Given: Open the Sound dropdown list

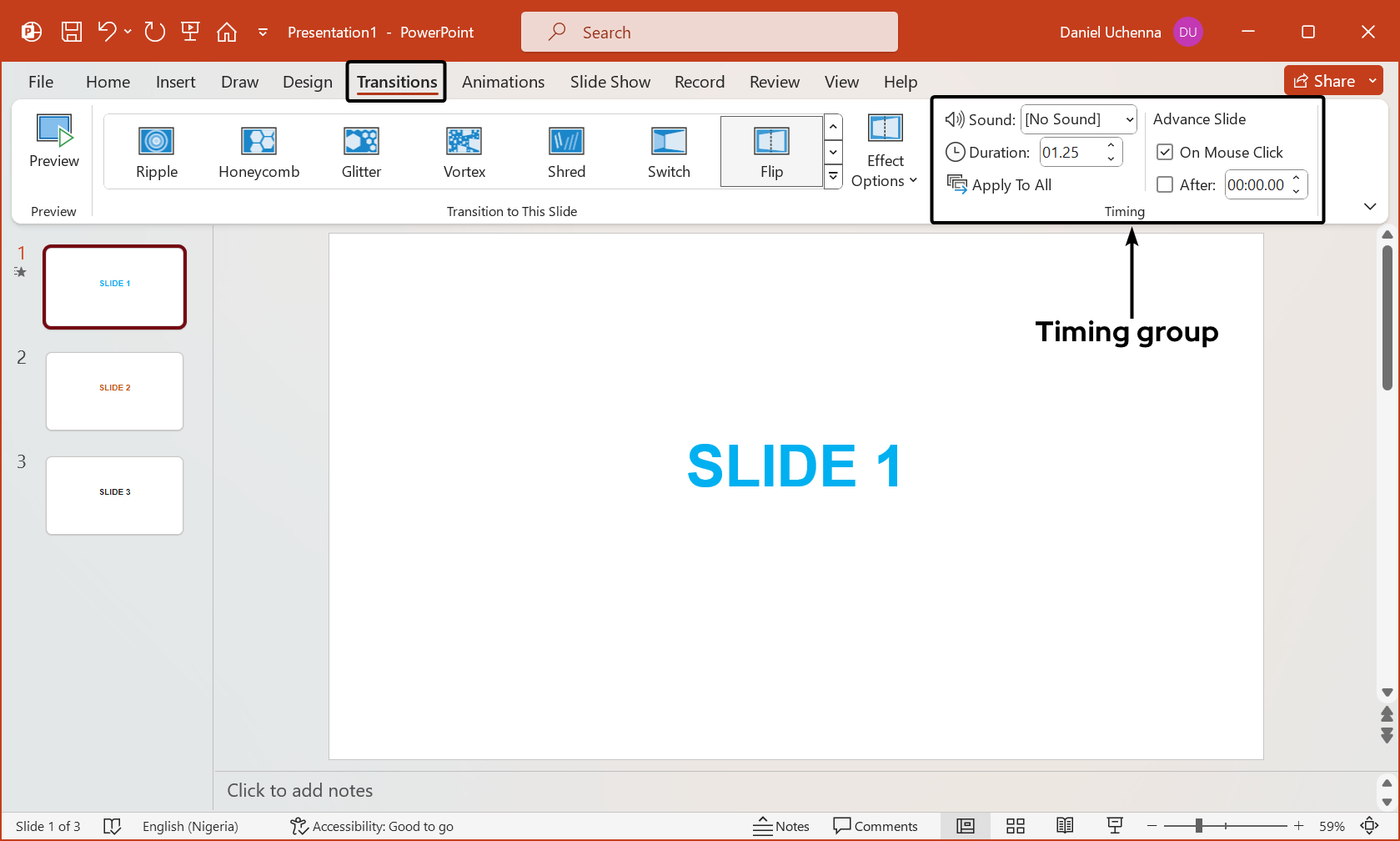Looking at the screenshot, I should tap(1130, 119).
